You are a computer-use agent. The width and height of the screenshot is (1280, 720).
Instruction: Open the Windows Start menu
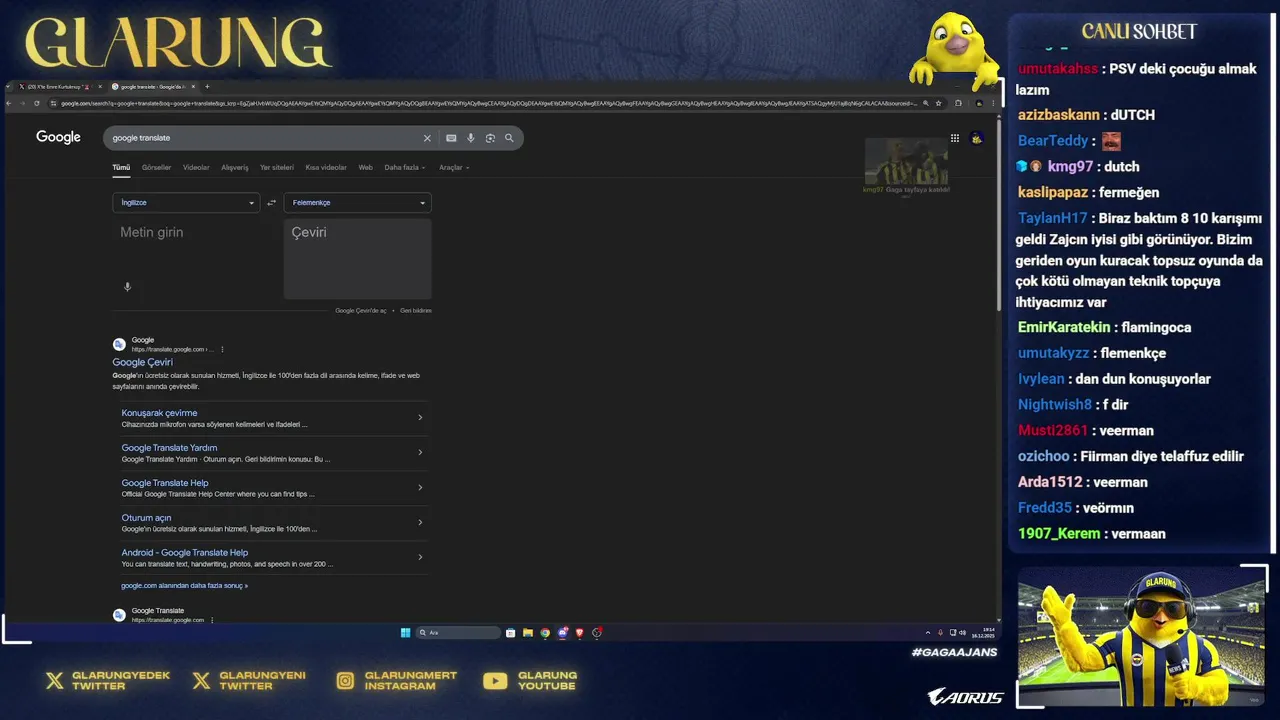tap(405, 632)
